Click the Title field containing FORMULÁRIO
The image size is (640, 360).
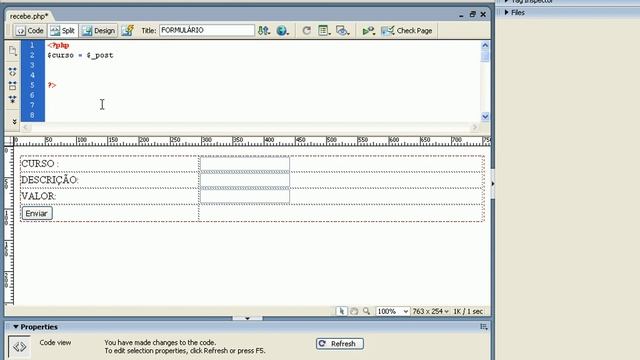click(x=207, y=30)
